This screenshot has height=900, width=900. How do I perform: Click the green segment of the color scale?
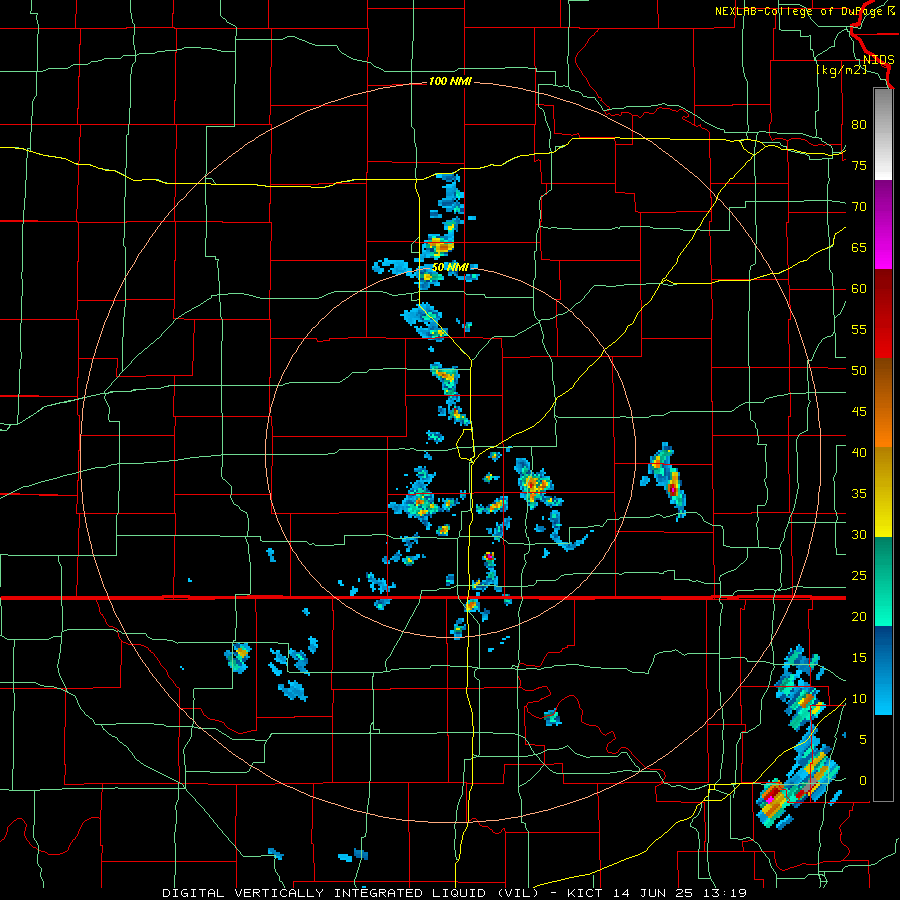click(883, 581)
